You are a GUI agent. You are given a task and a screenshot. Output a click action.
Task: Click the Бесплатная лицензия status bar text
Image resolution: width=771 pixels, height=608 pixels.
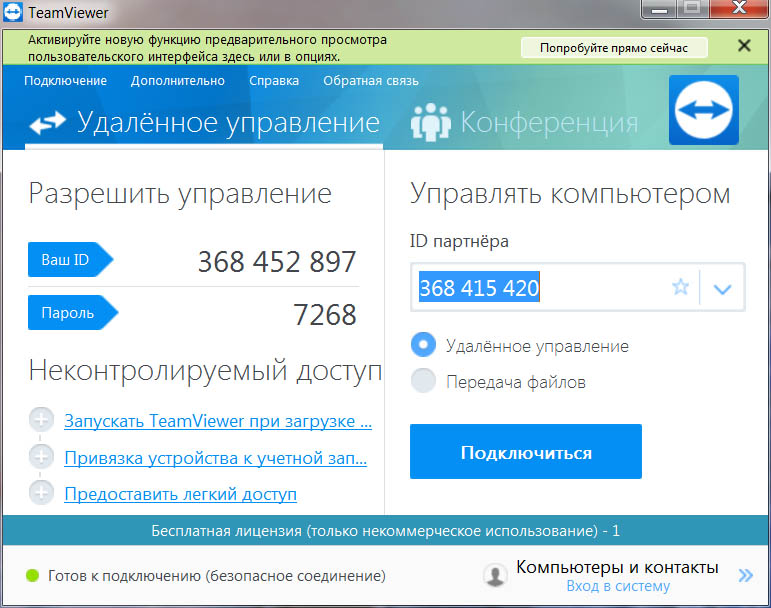coord(386,531)
